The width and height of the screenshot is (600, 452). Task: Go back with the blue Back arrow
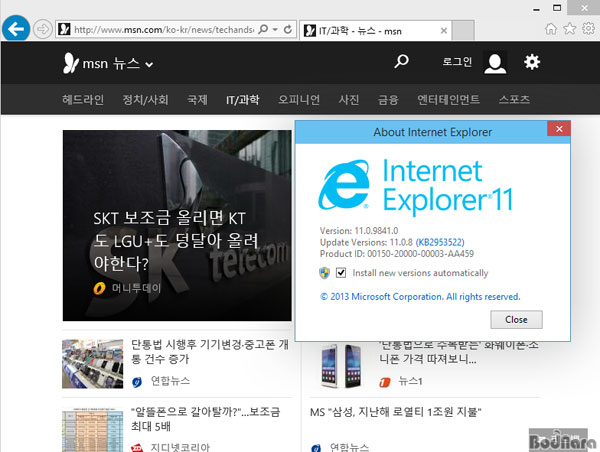(x=16, y=29)
